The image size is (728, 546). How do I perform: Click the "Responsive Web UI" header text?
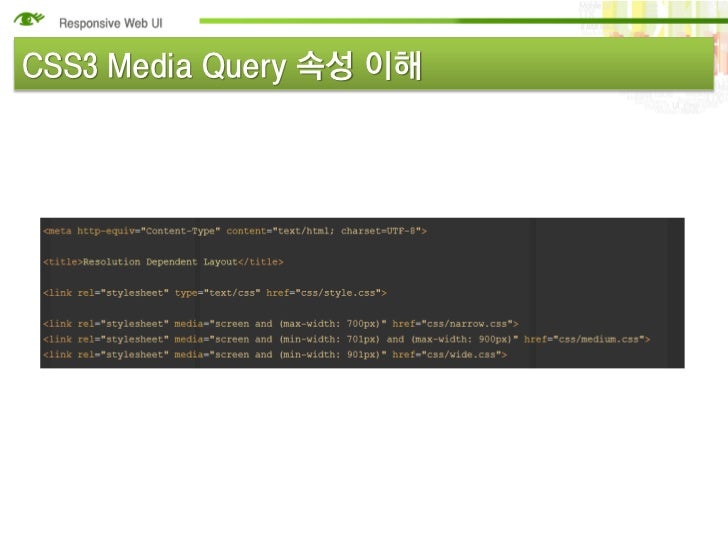pyautogui.click(x=110, y=23)
